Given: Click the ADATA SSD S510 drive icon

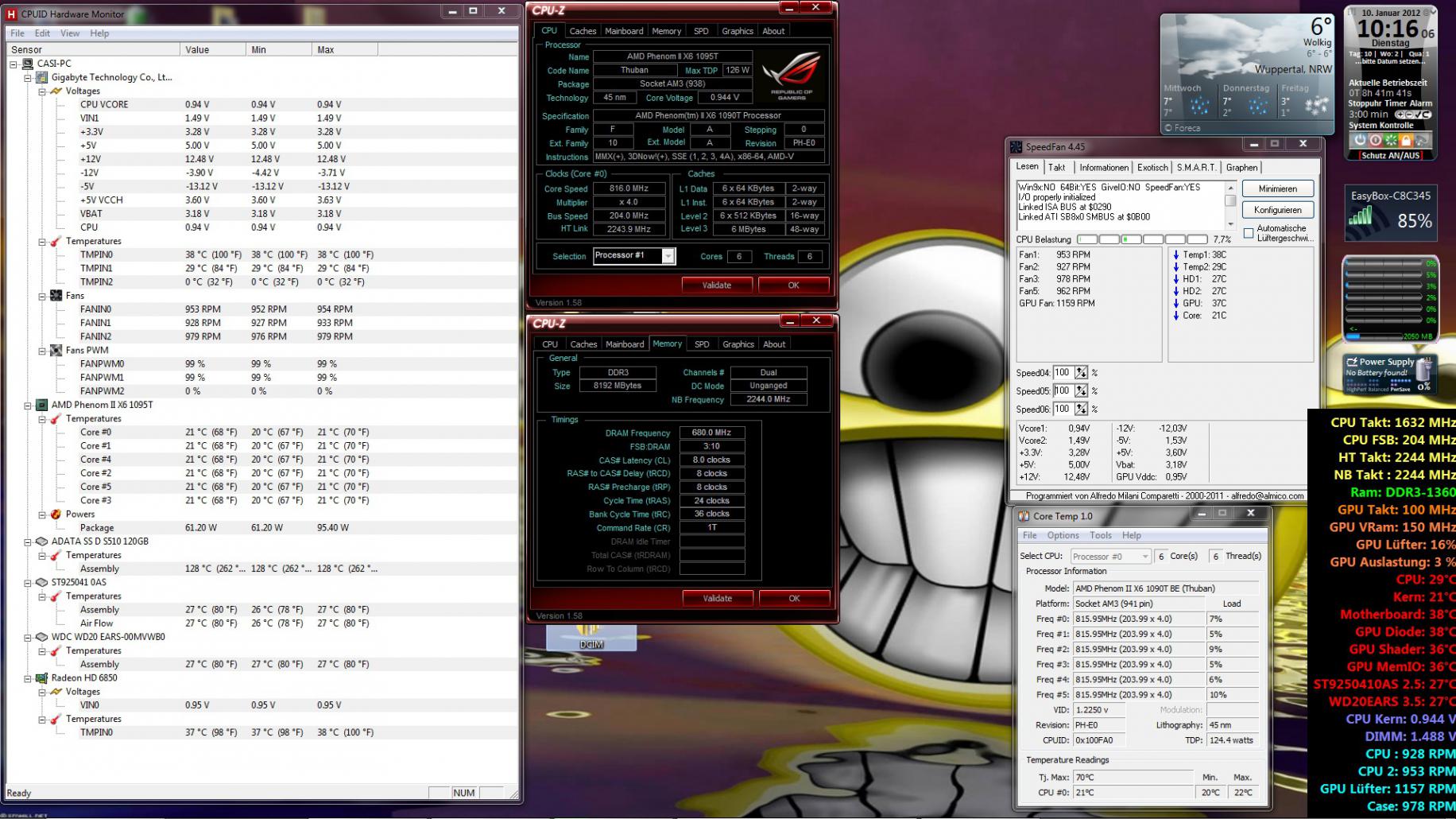Looking at the screenshot, I should click(x=42, y=541).
